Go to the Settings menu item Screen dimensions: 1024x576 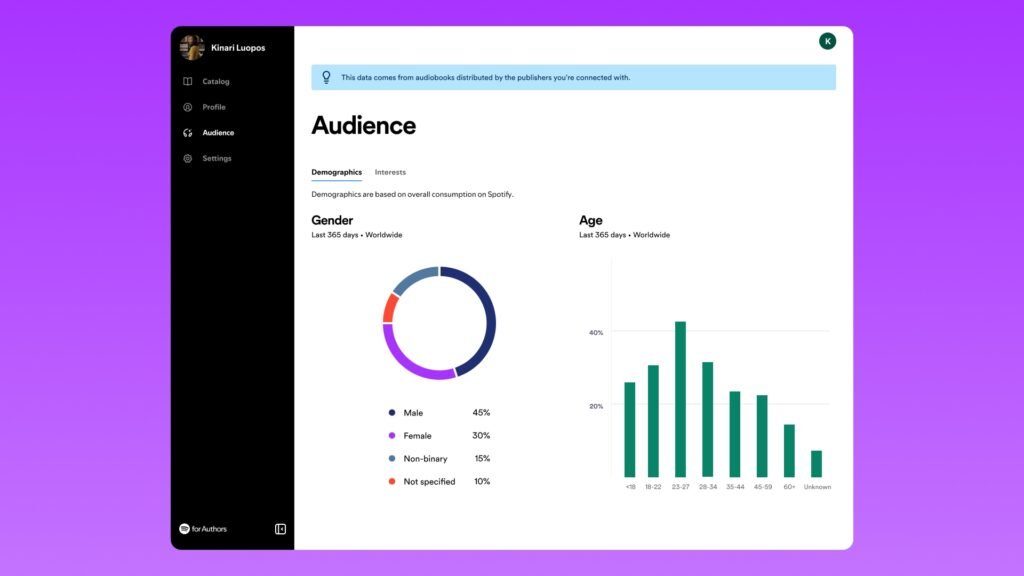216,159
